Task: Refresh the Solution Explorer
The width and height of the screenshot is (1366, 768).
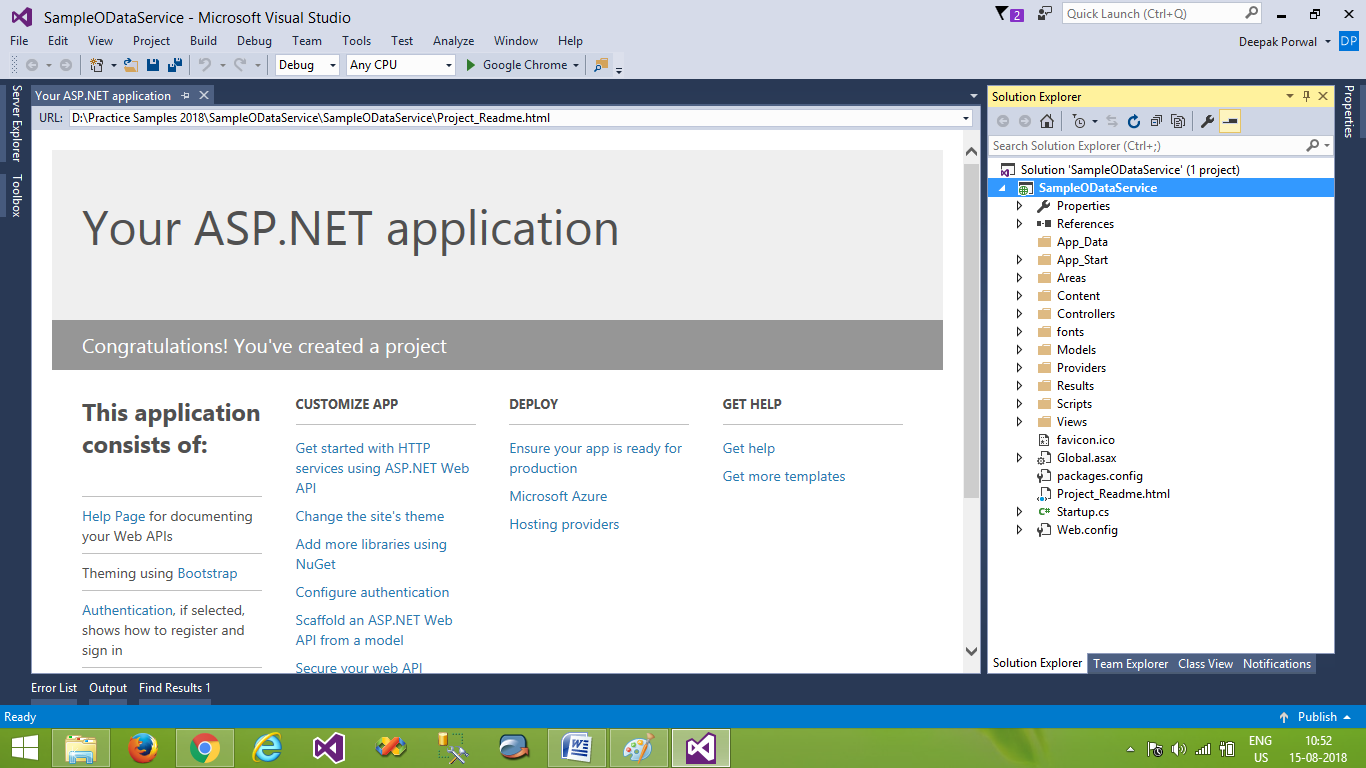Action: pyautogui.click(x=1133, y=120)
